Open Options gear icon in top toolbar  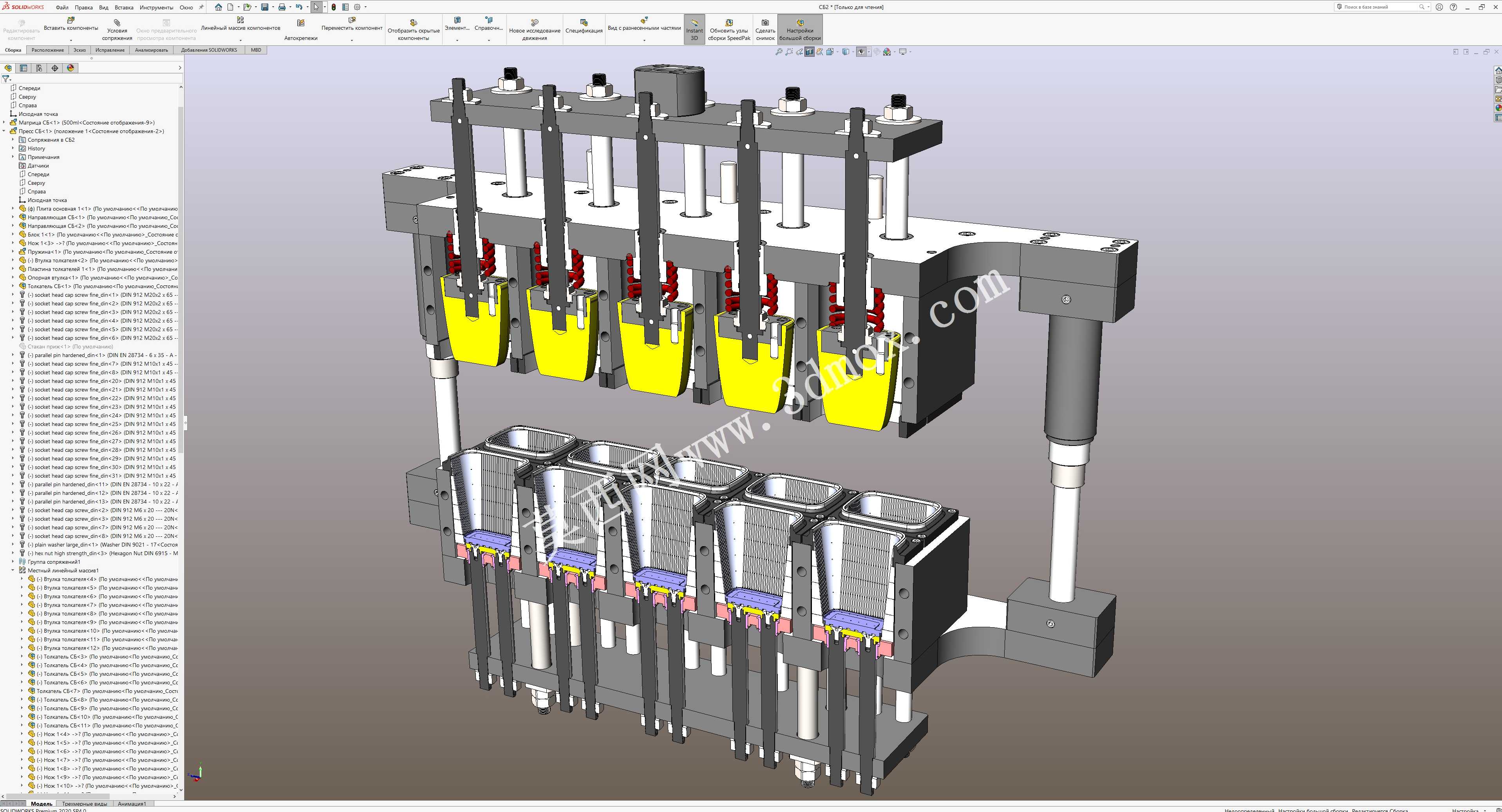pos(358,7)
